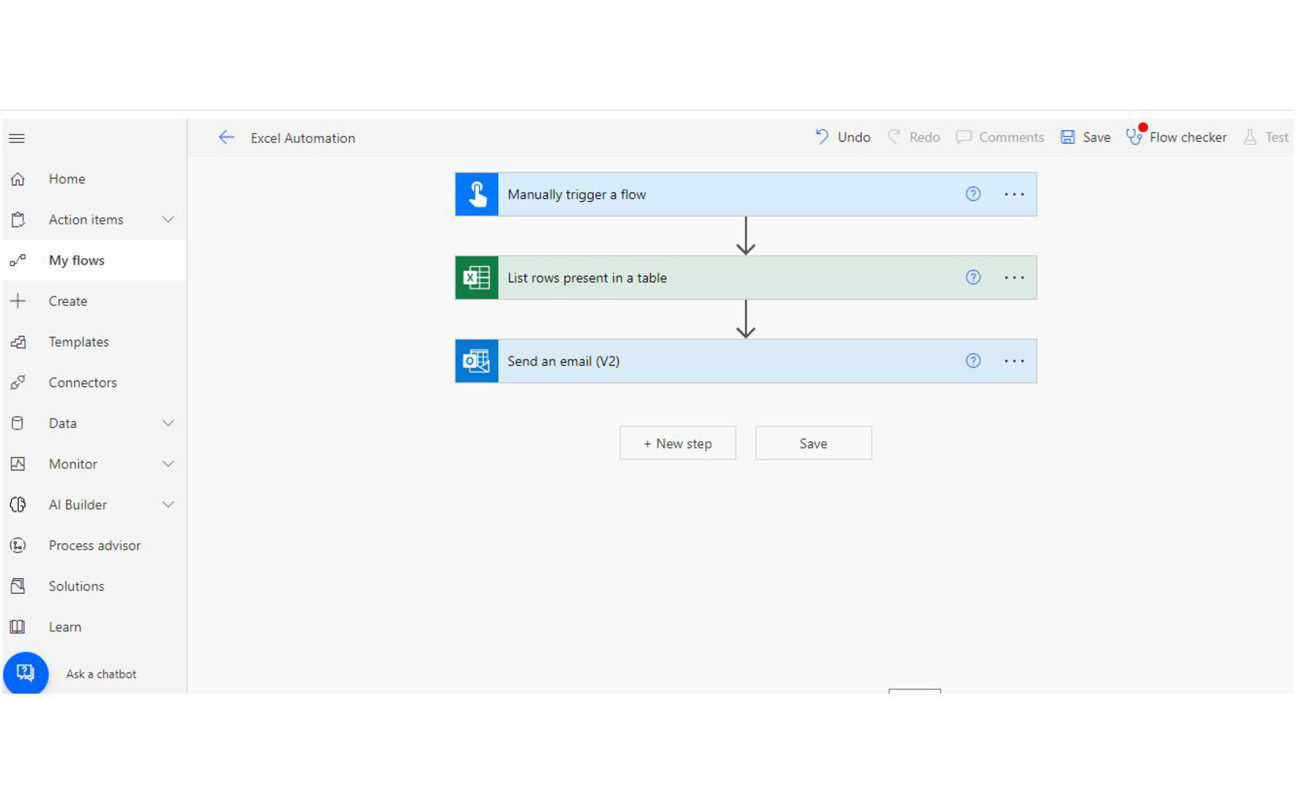Screen dimensions: 1300x800
Task: Expand the Send an email (V2) card
Action: click(x=746, y=361)
